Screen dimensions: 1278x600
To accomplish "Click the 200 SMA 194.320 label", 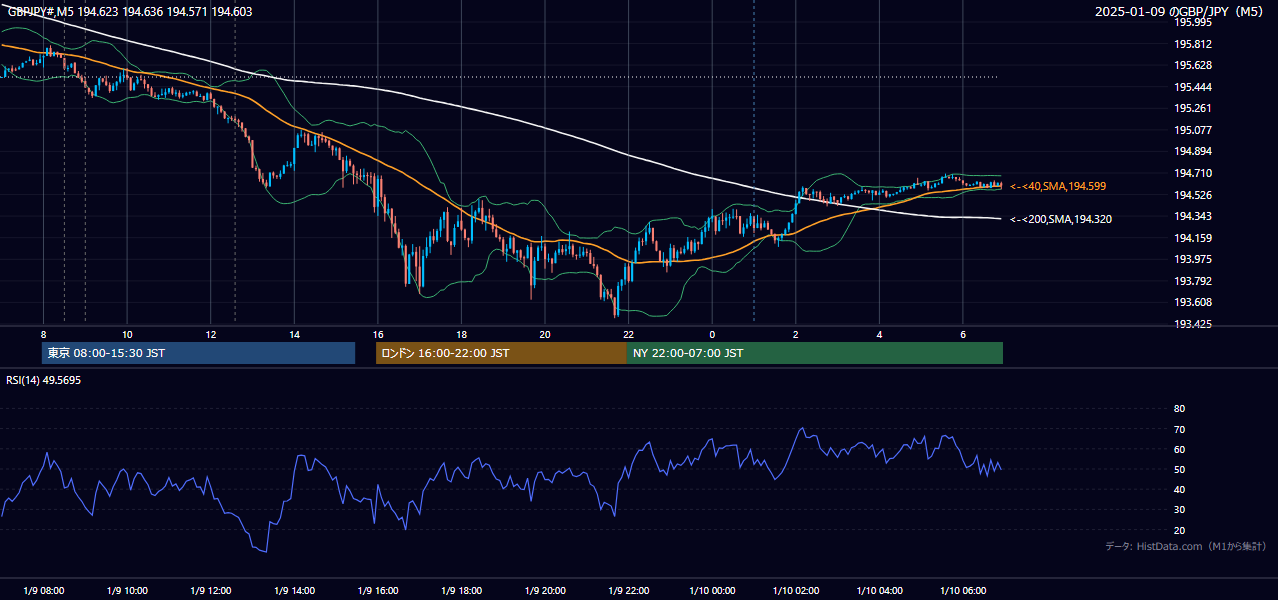I will point(1061,218).
